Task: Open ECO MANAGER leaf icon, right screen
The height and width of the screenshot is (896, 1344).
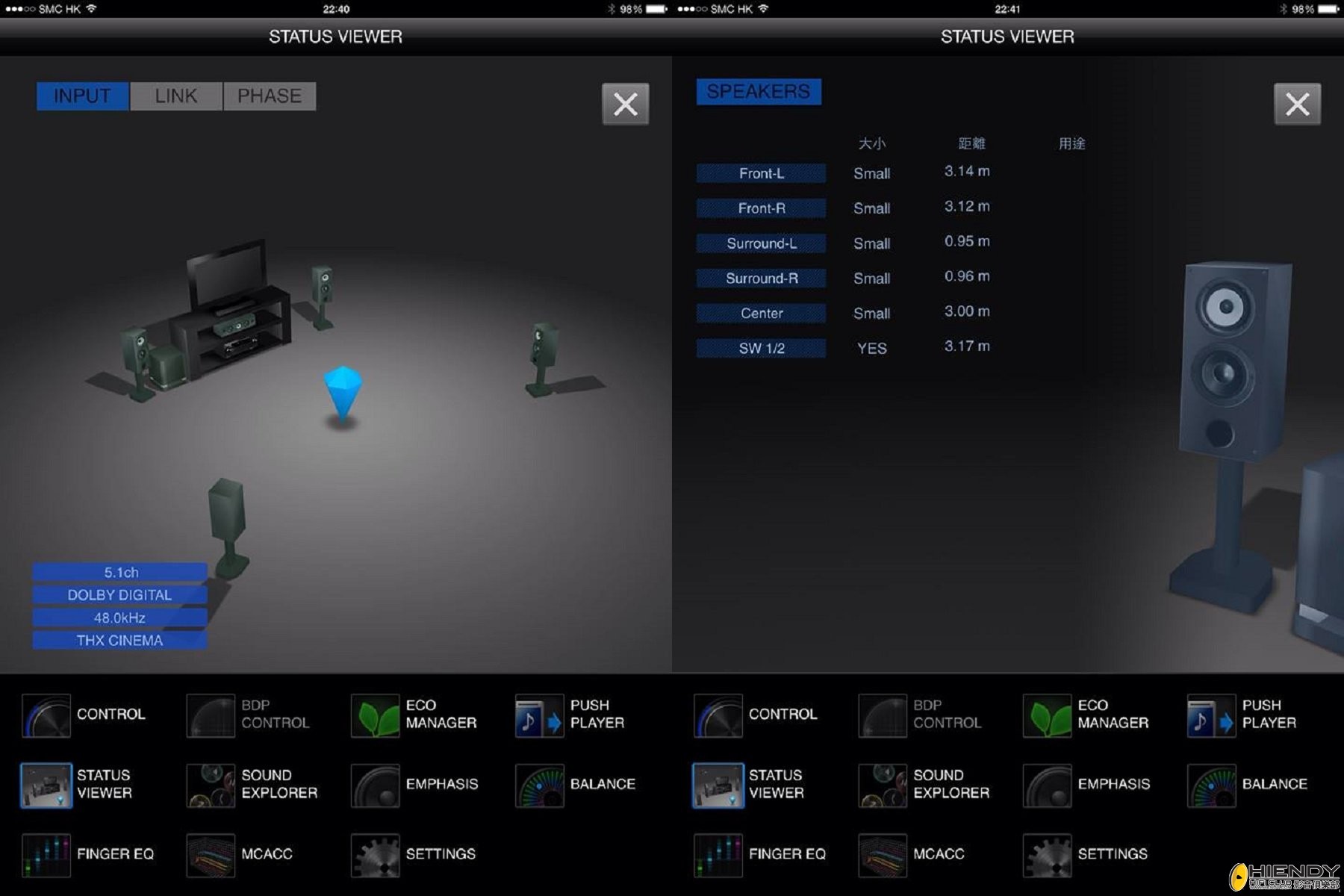Action: point(1048,715)
